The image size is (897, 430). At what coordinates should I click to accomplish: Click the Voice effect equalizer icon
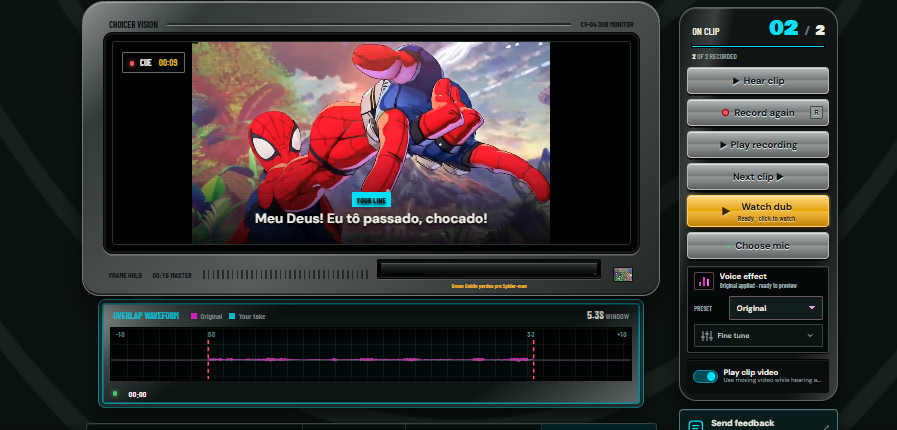(704, 281)
